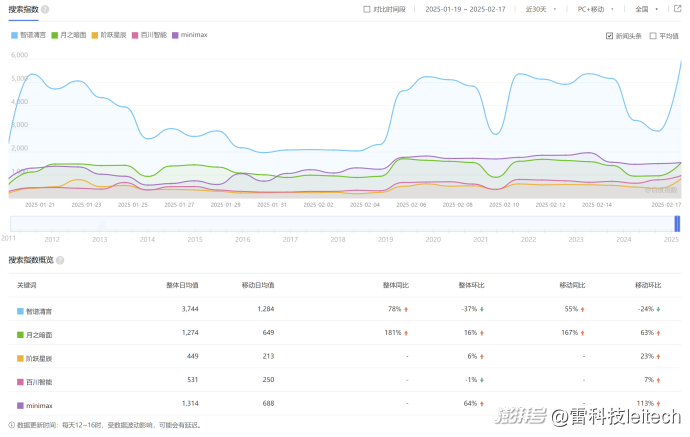Click the 3,744 daily average value
Screen dimensions: 690x437
click(190, 309)
